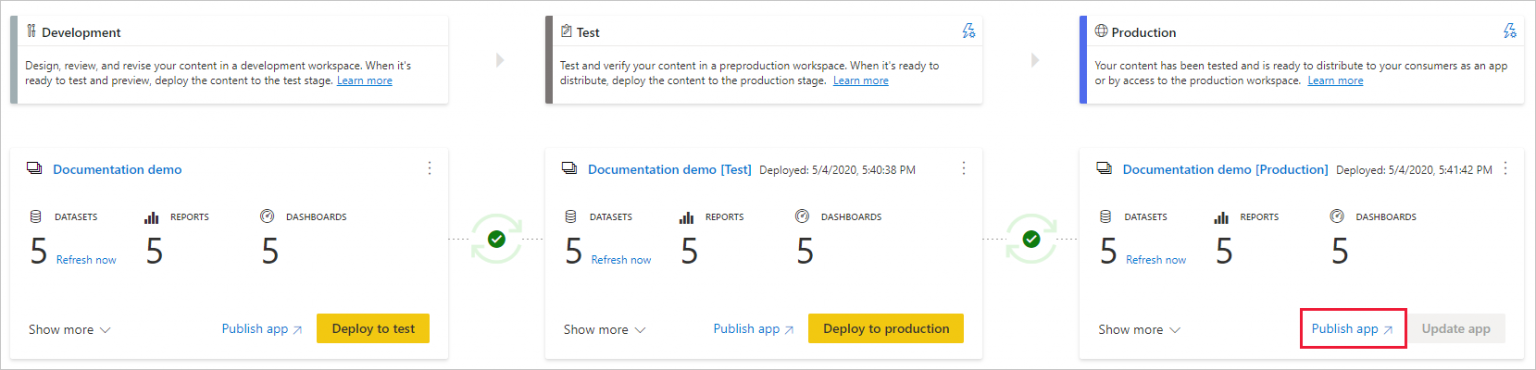Expand Show more in Test card
This screenshot has height=370, width=1536.
click(x=604, y=329)
